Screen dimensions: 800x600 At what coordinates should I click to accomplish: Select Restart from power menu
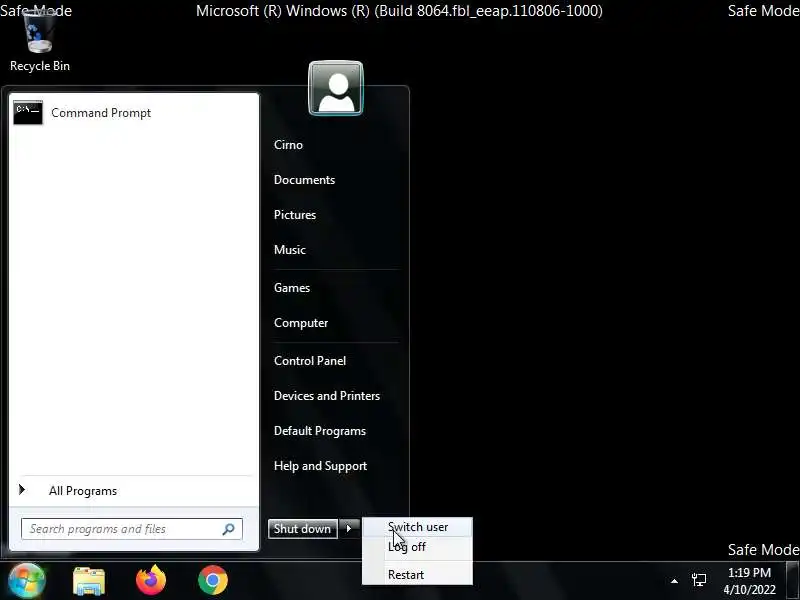tap(417, 575)
